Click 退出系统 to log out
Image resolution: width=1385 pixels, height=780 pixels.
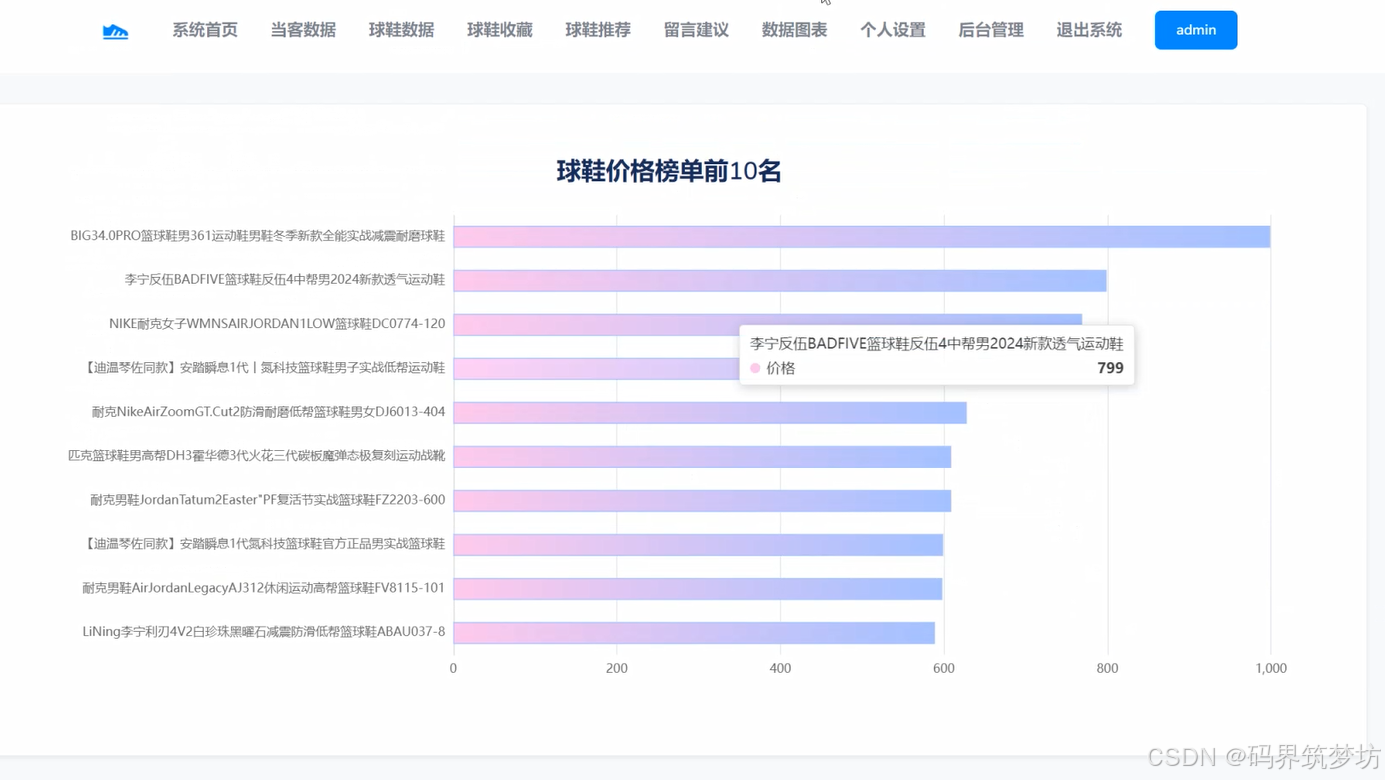pyautogui.click(x=1089, y=30)
